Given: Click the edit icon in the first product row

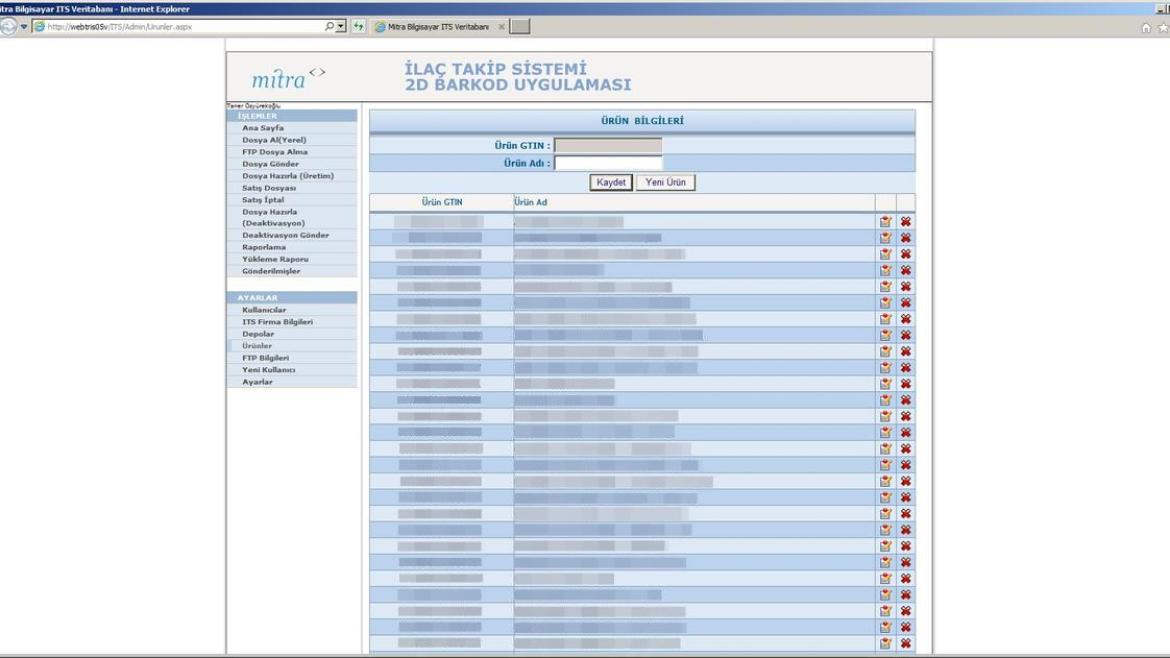Looking at the screenshot, I should pyautogui.click(x=886, y=222).
